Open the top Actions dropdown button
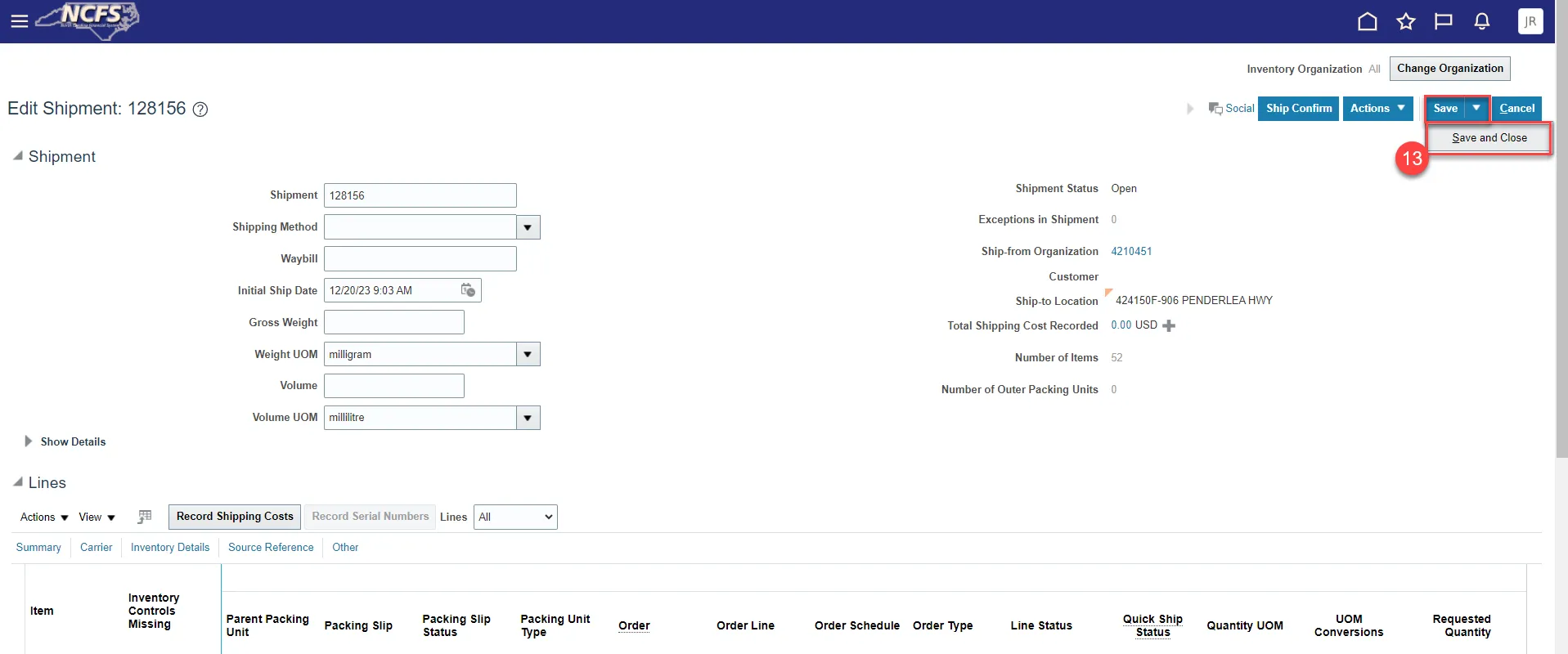The height and width of the screenshot is (654, 1568). pos(1378,109)
